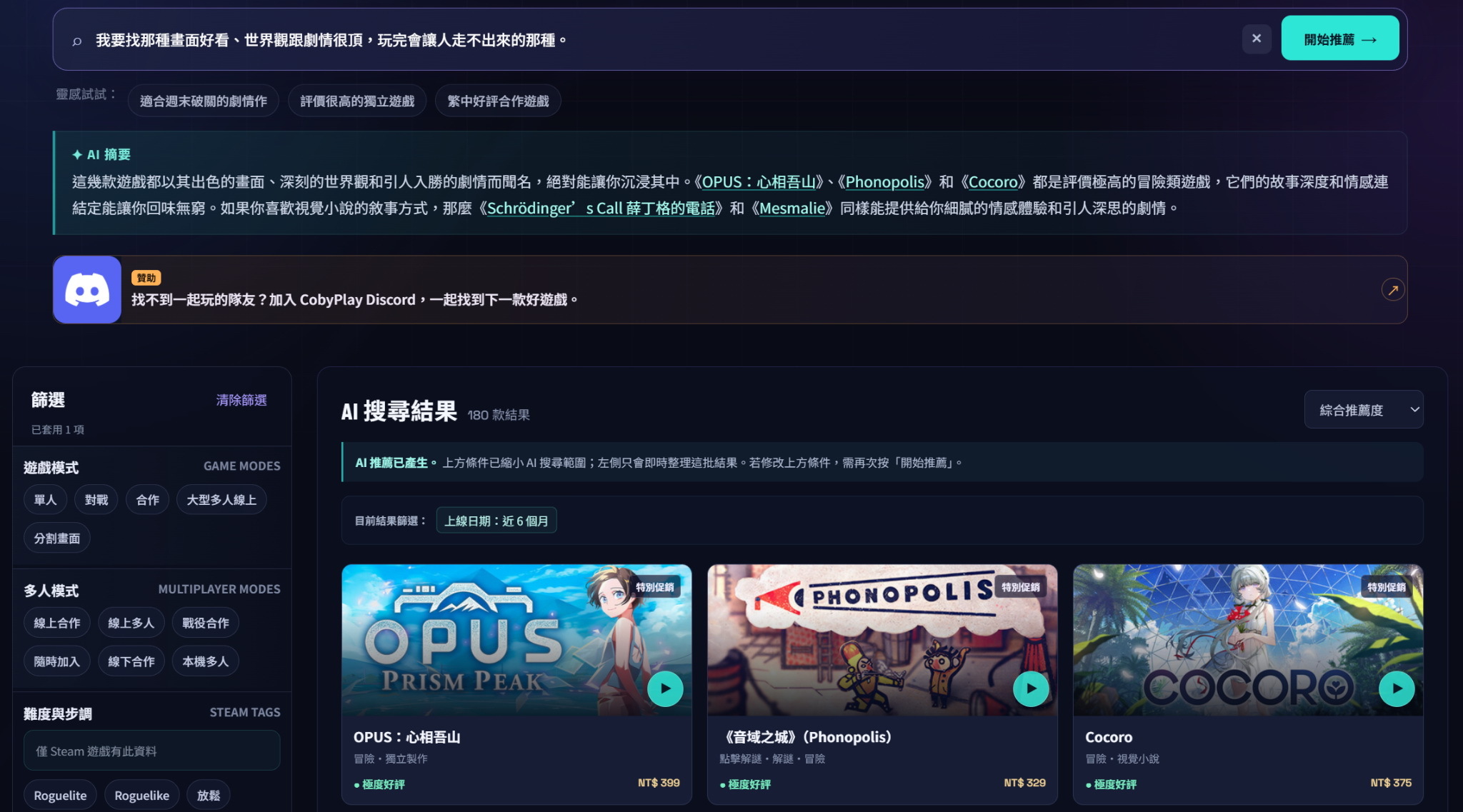Toggle the 放鬆 tag filter
Screen dimensions: 1463x812
[209, 796]
